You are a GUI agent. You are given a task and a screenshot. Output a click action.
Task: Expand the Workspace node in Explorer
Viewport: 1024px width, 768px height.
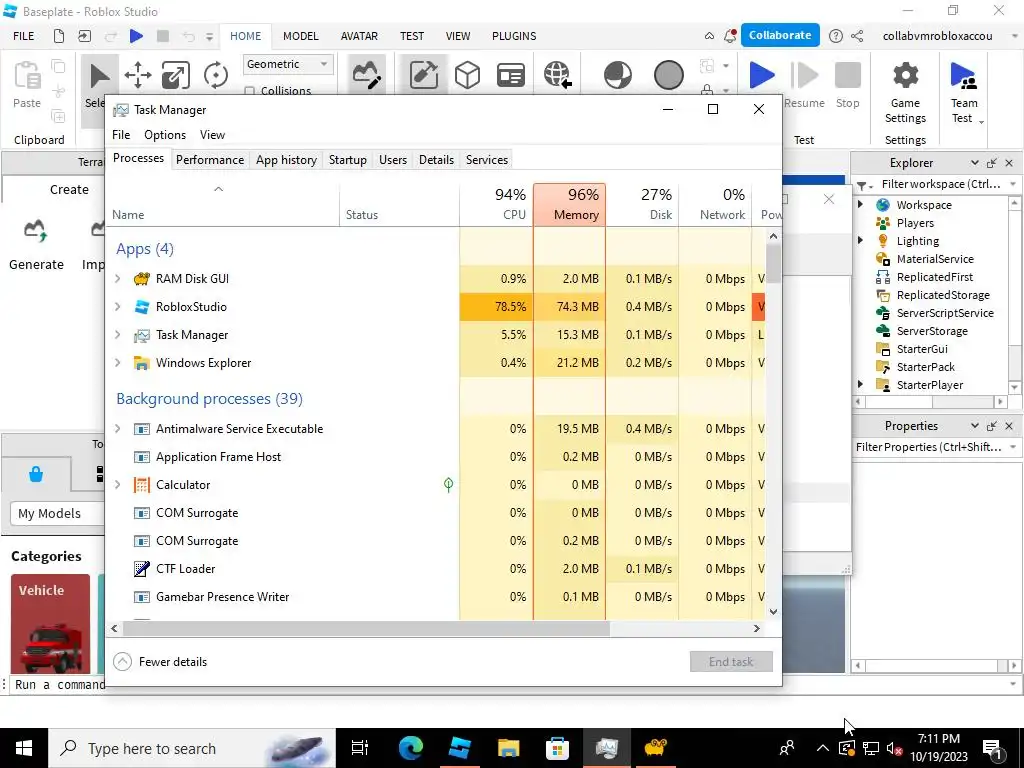[861, 204]
